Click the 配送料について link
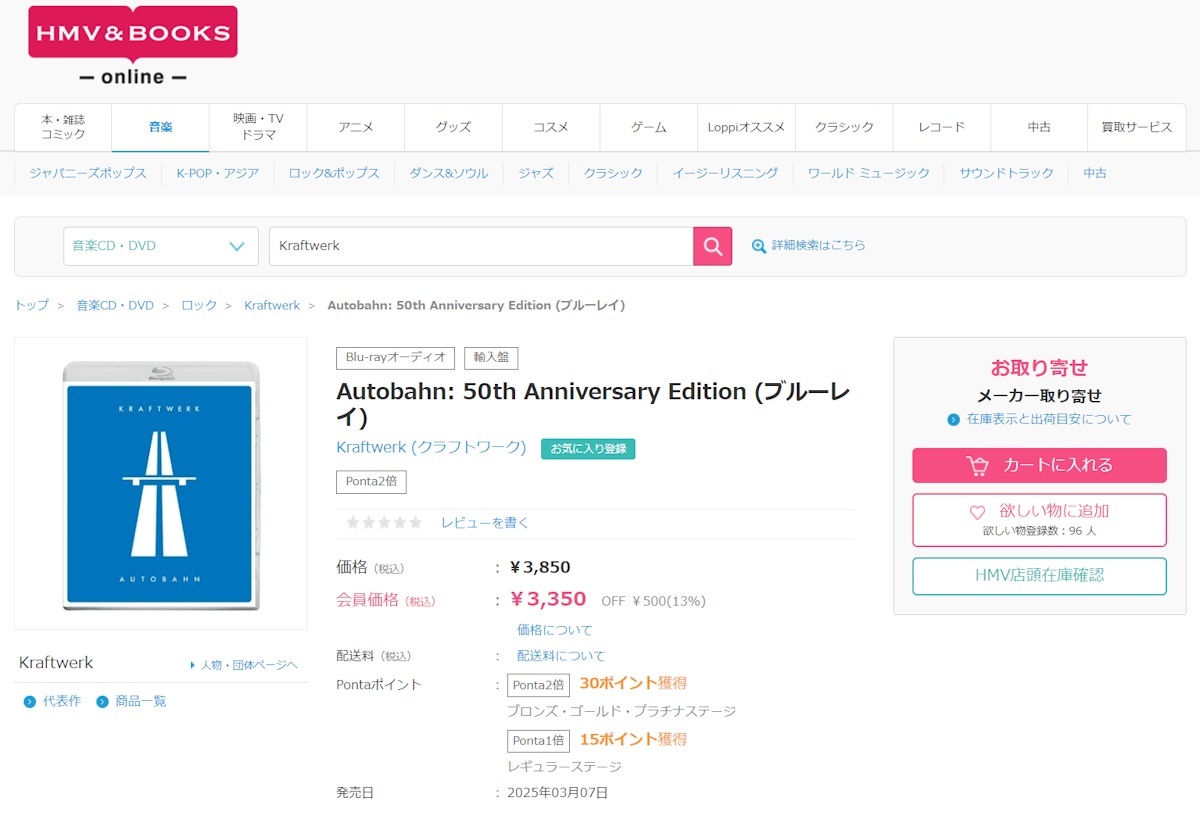The width and height of the screenshot is (1200, 816). pyautogui.click(x=561, y=656)
